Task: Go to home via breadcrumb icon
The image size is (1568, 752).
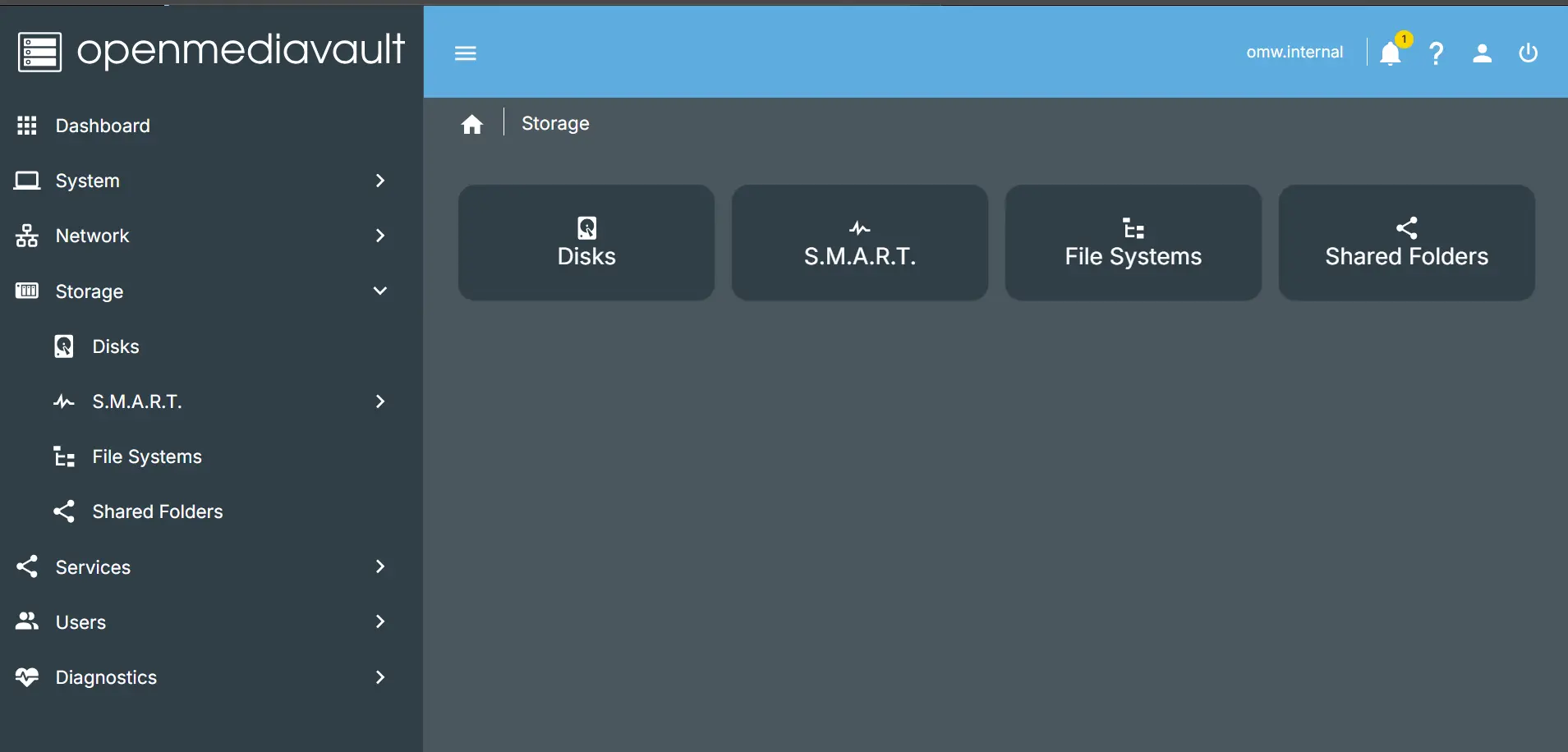Action: pyautogui.click(x=472, y=124)
